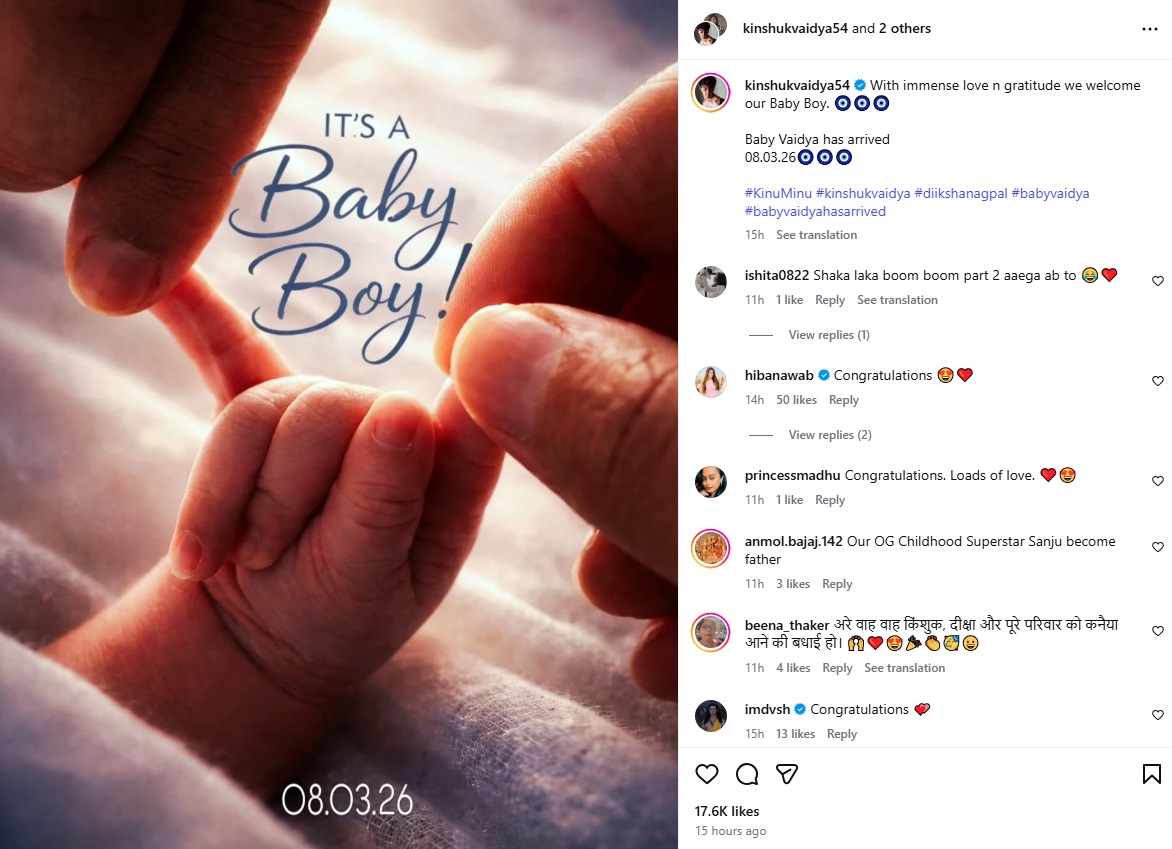Screen dimensions: 1172x849
Task: Open the #babyvaidya hashtag
Action: pyautogui.click(x=1050, y=194)
